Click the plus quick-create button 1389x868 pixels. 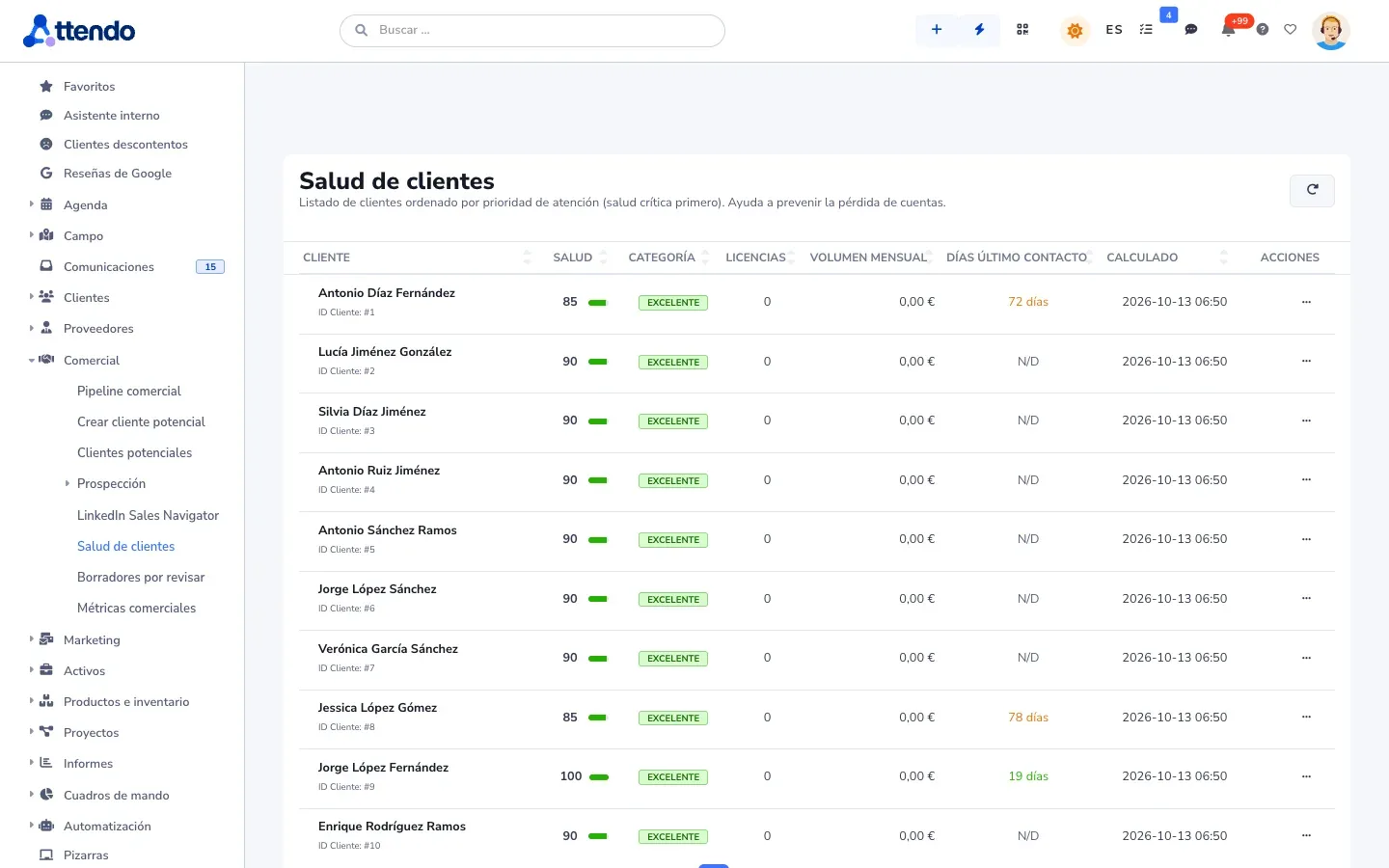pos(936,30)
